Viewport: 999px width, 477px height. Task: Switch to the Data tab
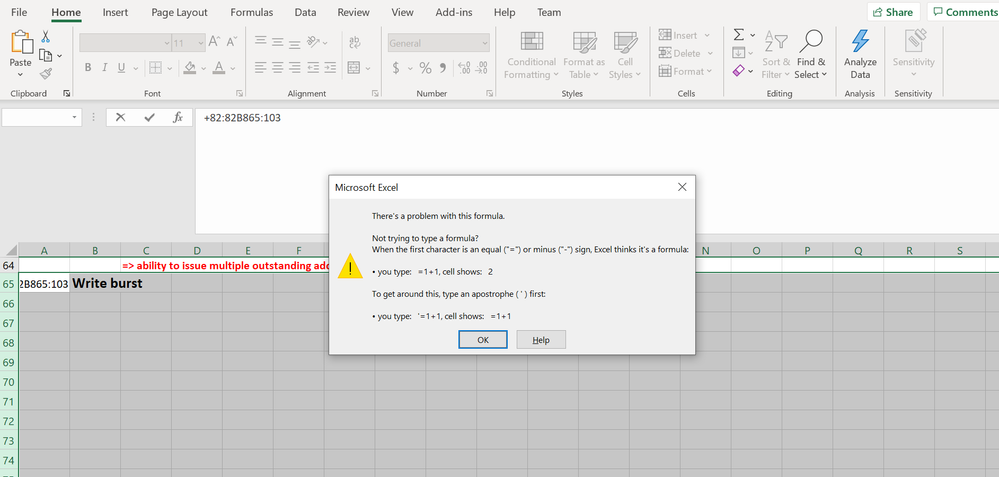(306, 12)
